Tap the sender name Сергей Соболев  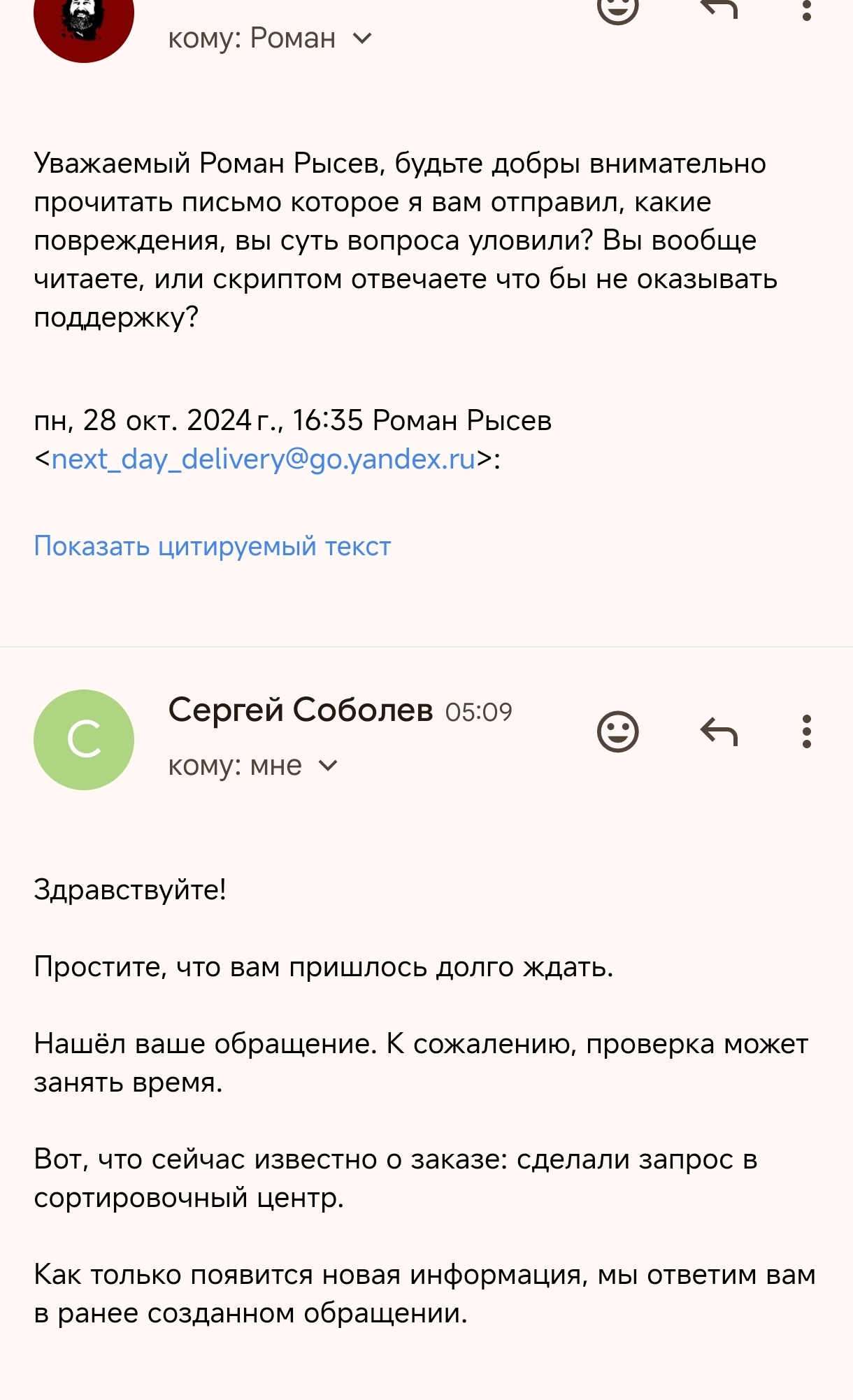pyautogui.click(x=301, y=710)
